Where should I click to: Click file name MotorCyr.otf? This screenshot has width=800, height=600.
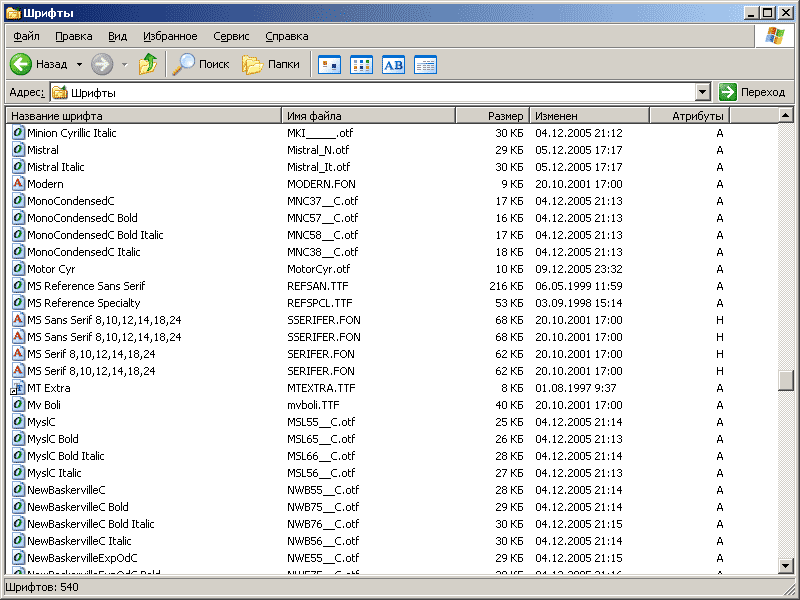[319, 269]
